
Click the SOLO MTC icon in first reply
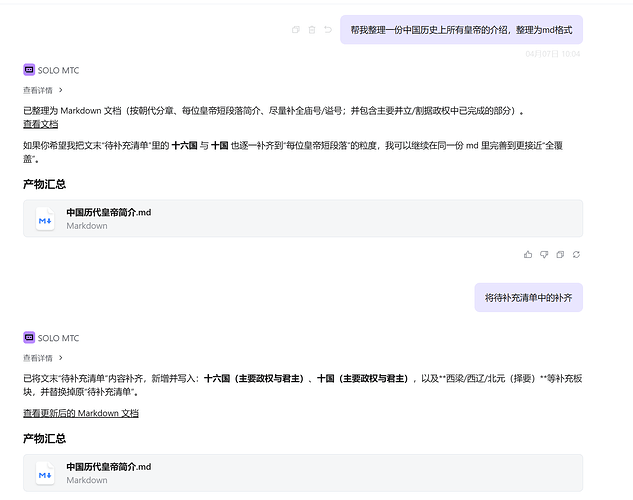(x=29, y=70)
